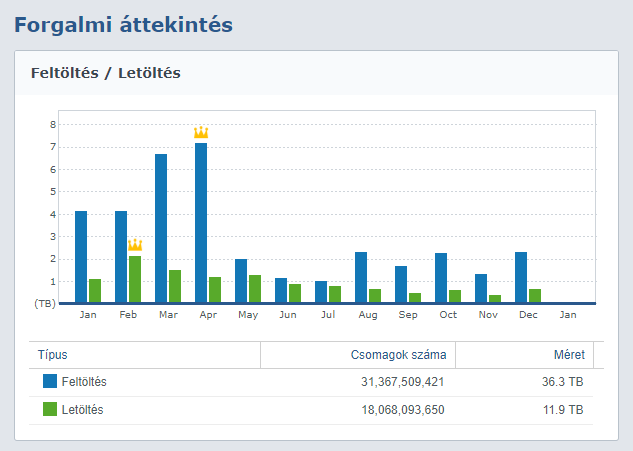Click the blue April upload bar
633x451 pixels.
click(x=201, y=222)
